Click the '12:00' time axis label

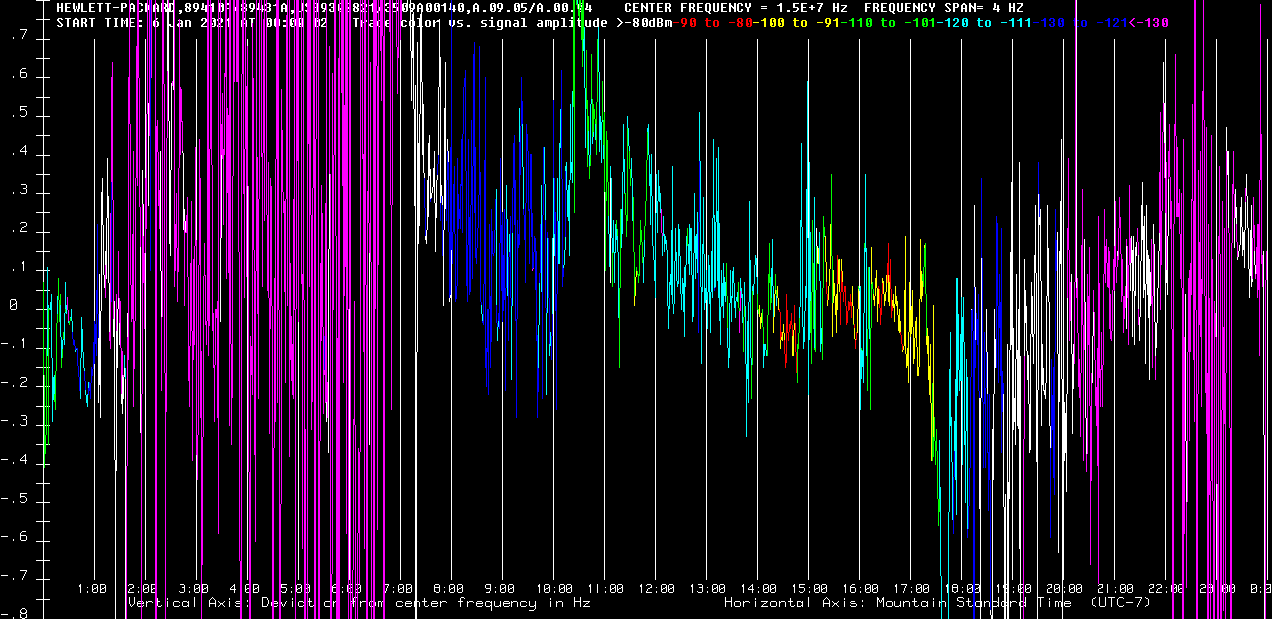(657, 589)
